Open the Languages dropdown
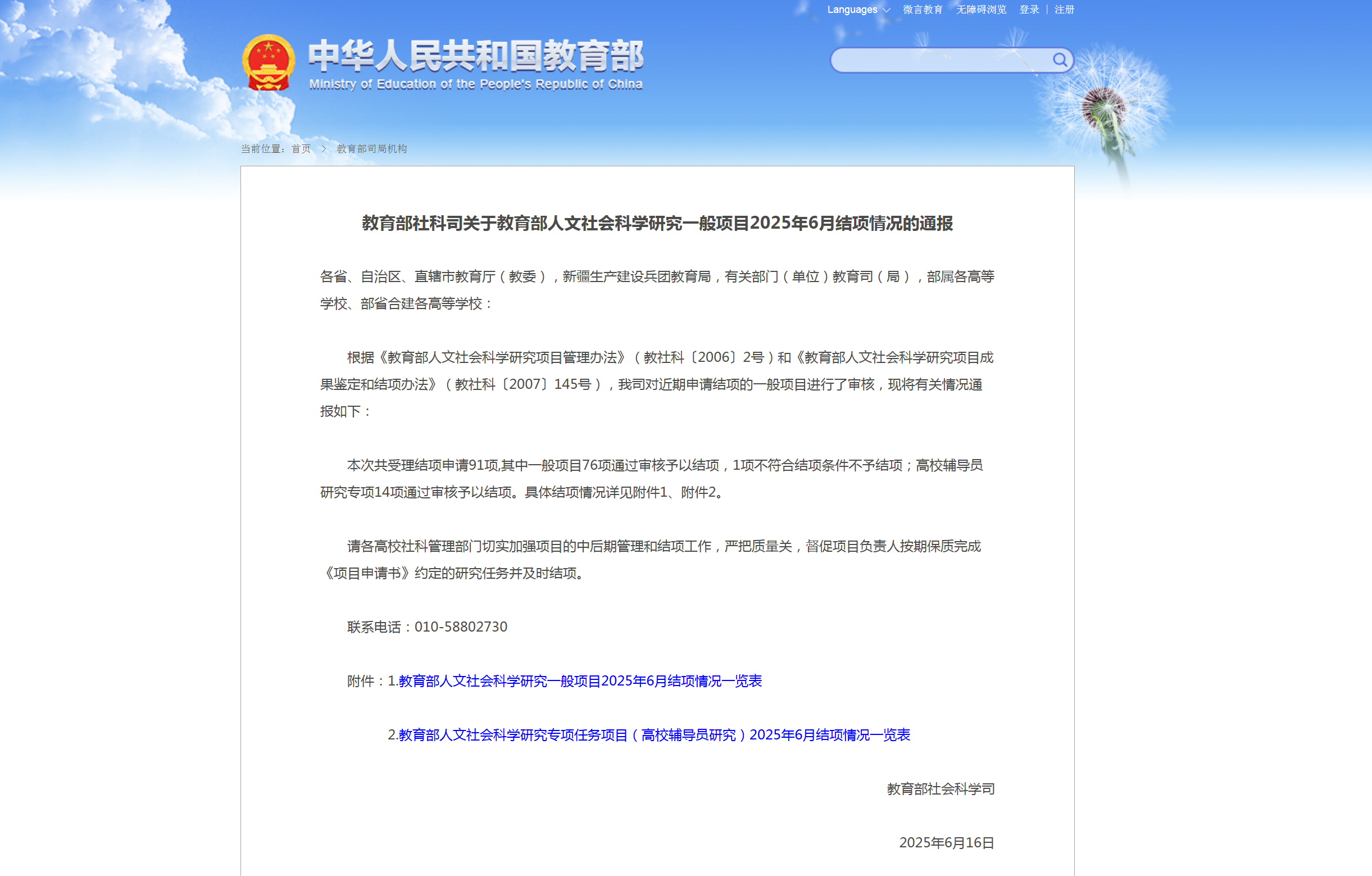 (852, 10)
